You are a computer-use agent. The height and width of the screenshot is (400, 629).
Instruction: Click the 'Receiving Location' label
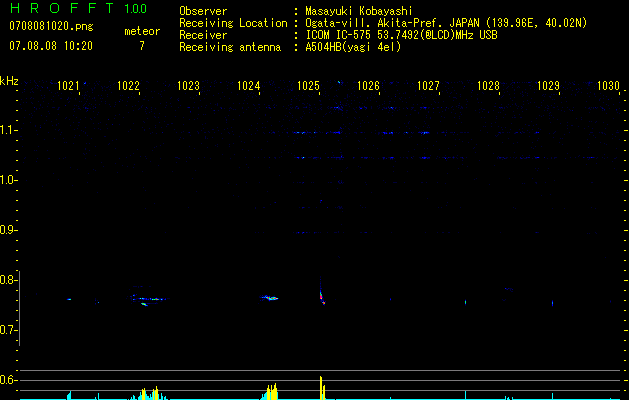pyautogui.click(x=233, y=23)
